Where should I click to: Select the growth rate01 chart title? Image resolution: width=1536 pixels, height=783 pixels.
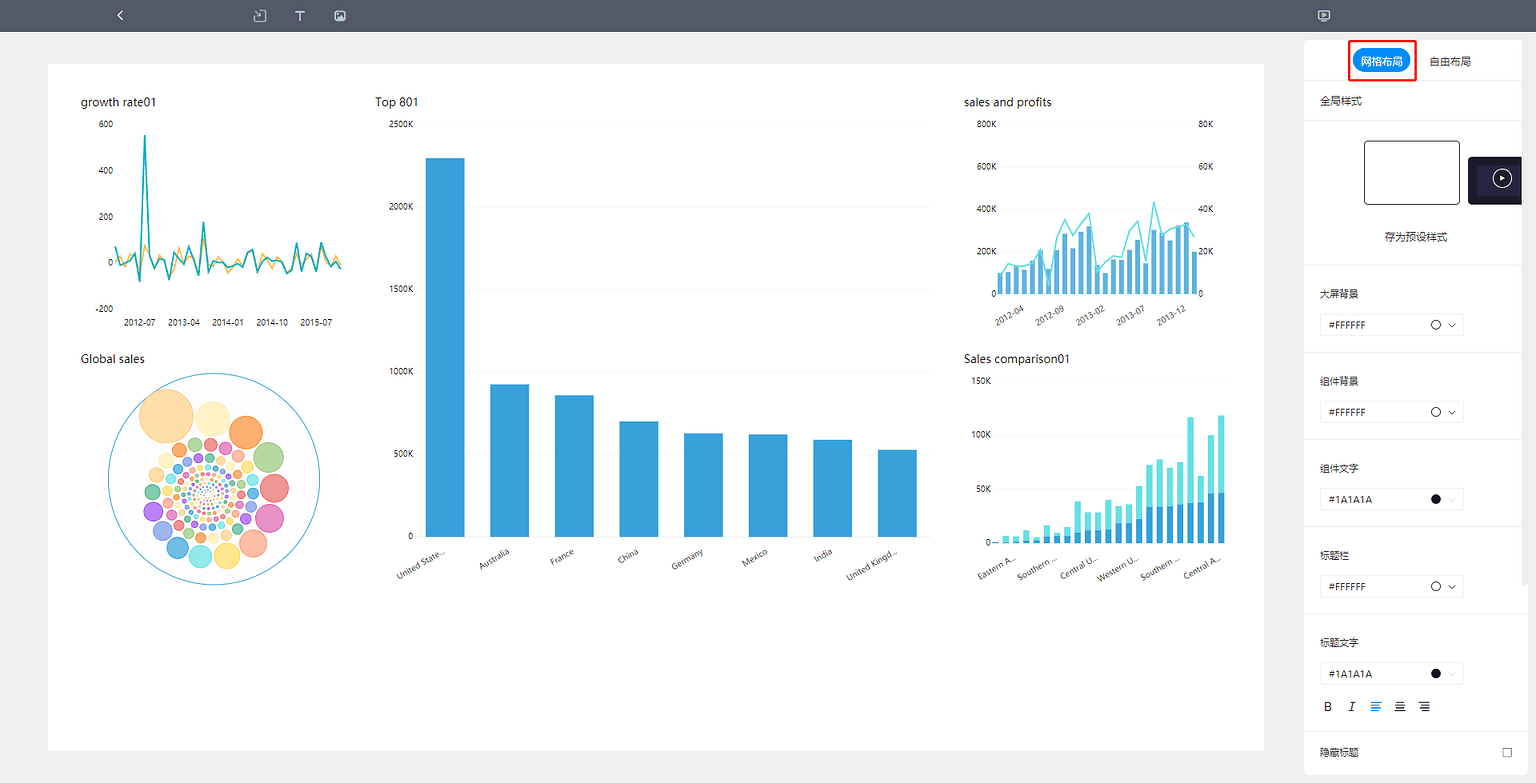pyautogui.click(x=119, y=102)
